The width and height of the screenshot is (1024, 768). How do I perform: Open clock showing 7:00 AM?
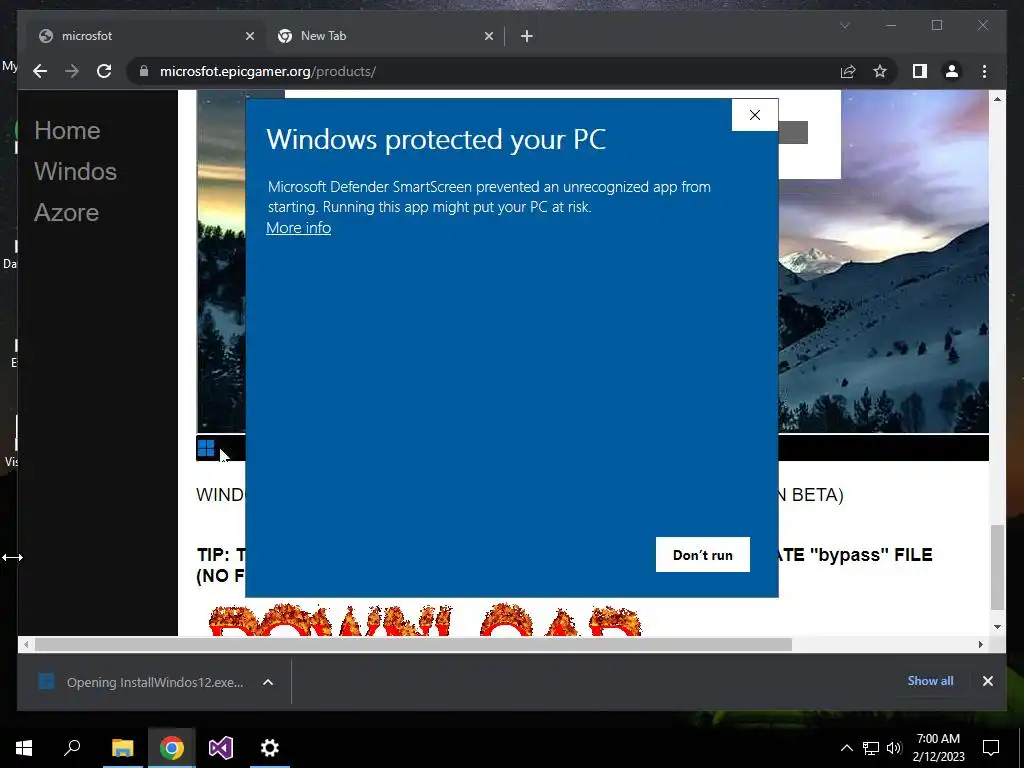pos(938,748)
